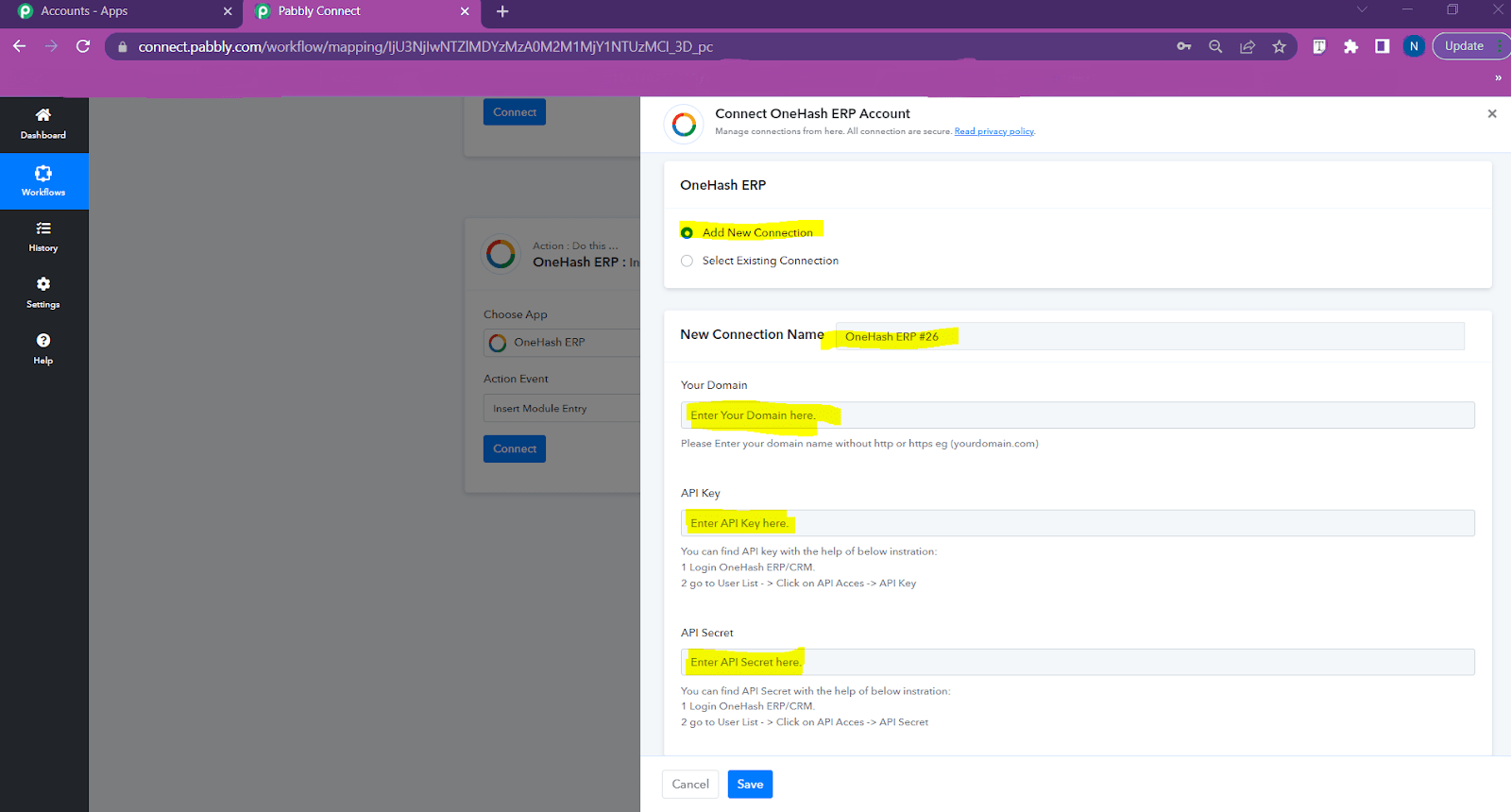Screen dimensions: 1511x812
Task: Open a new browser tab
Action: pos(502,11)
